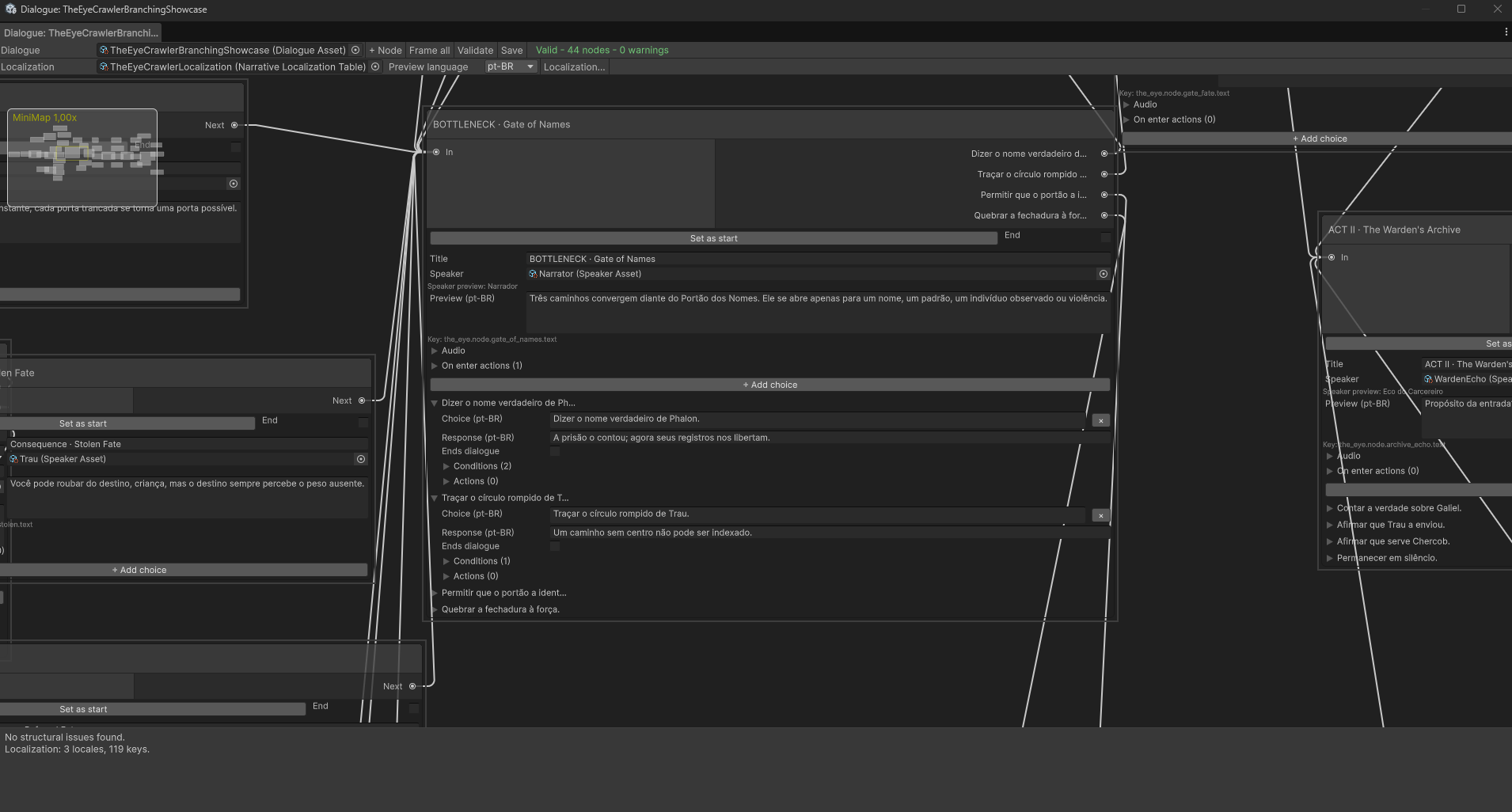
Task: Click the Response field 'Um caminho sem centro...'
Action: click(x=830, y=533)
